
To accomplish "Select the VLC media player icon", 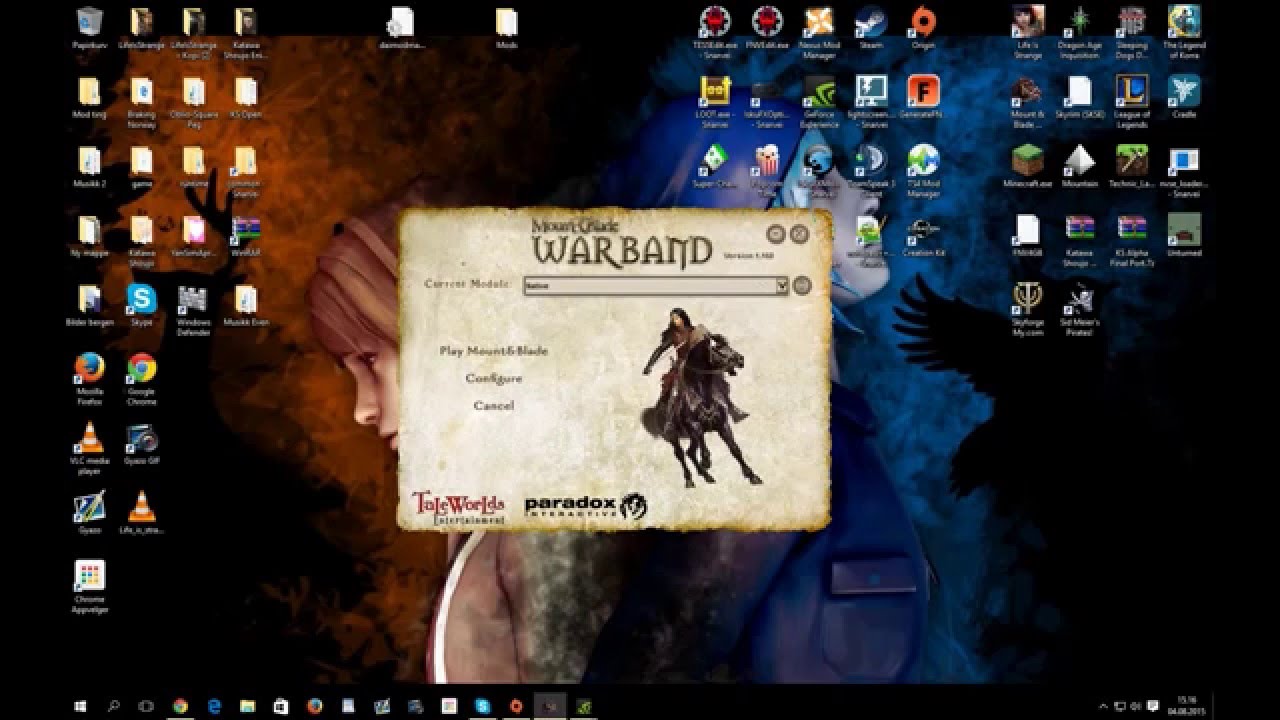I will pos(89,448).
